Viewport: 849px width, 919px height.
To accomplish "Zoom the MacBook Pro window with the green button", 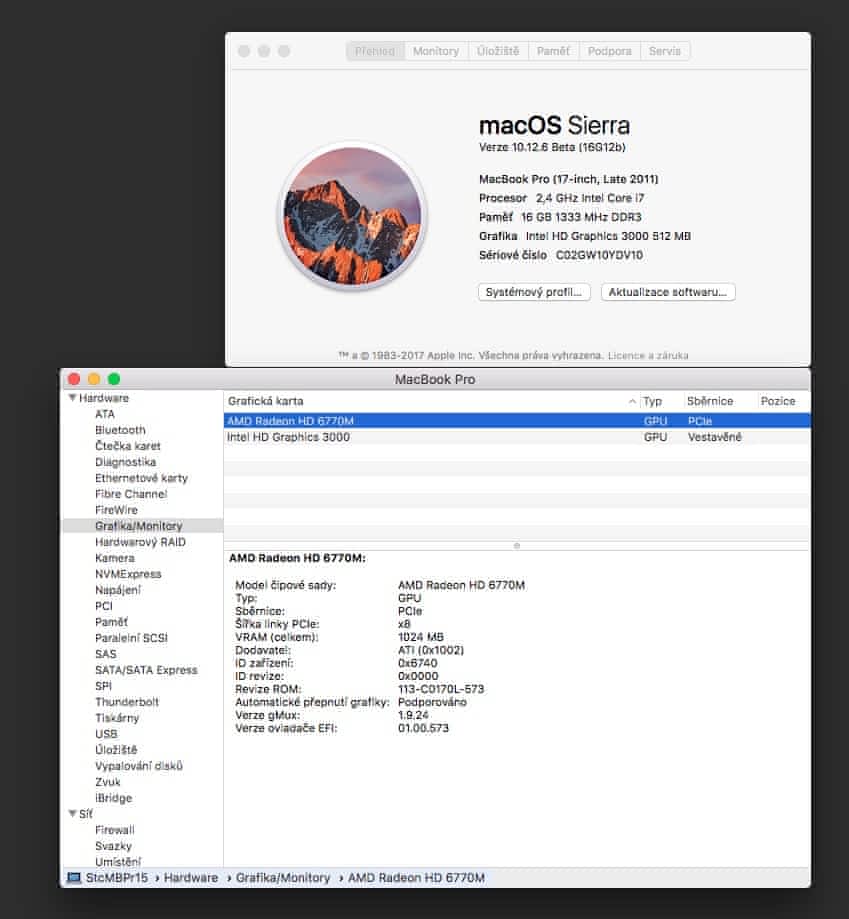I will pyautogui.click(x=114, y=379).
